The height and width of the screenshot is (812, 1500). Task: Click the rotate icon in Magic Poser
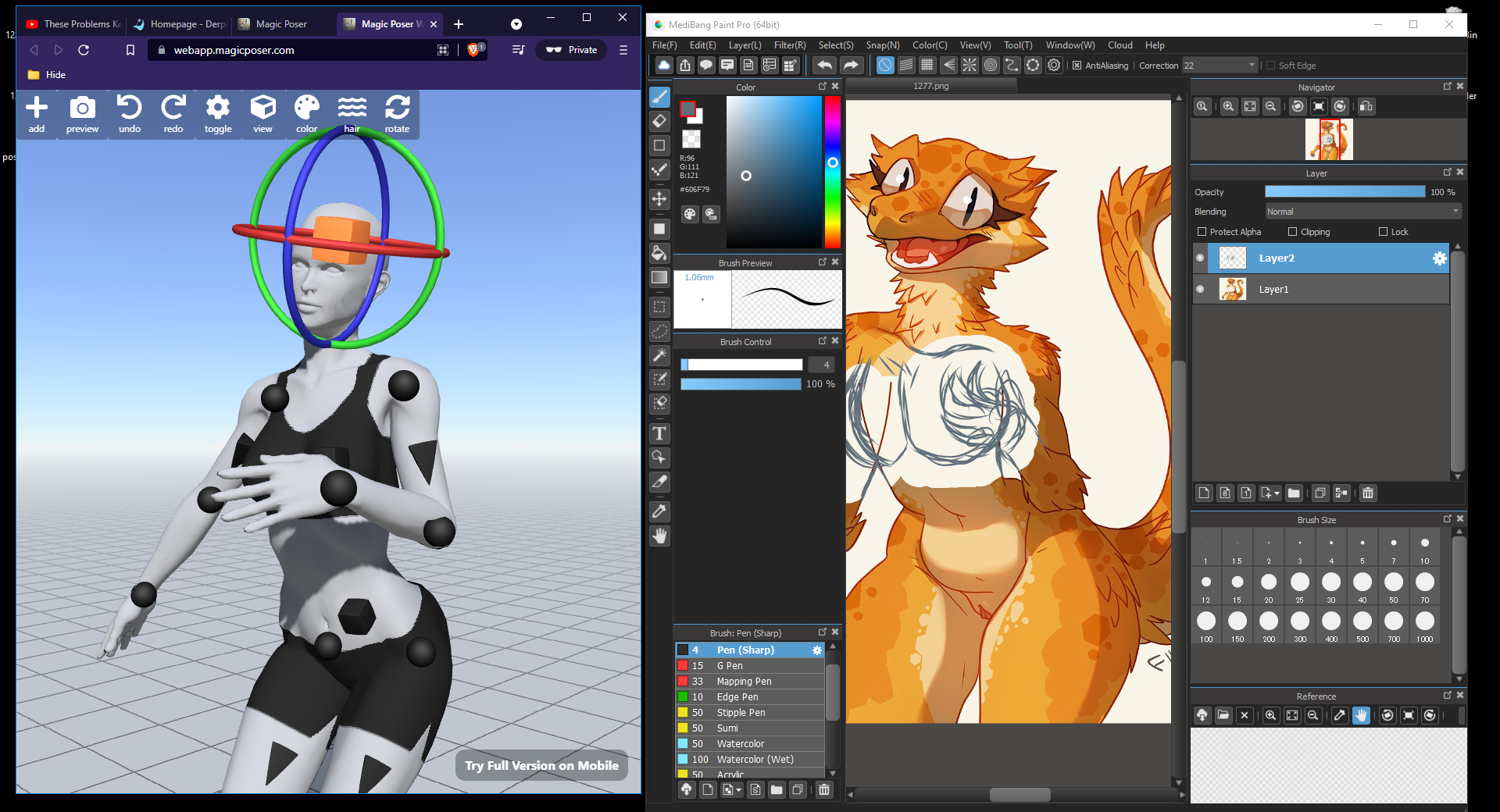(x=397, y=114)
